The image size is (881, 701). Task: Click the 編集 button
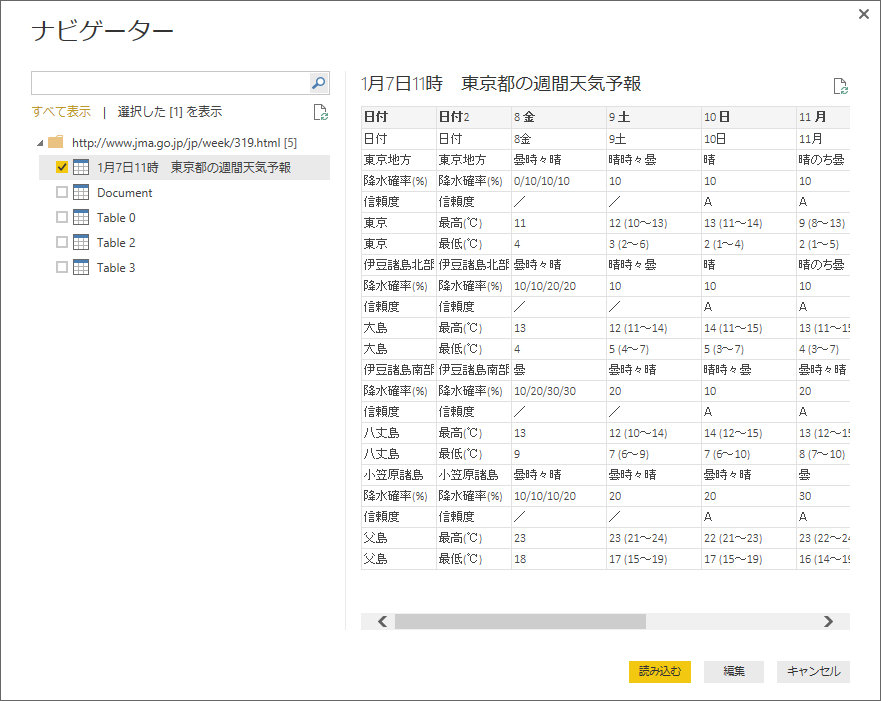734,671
